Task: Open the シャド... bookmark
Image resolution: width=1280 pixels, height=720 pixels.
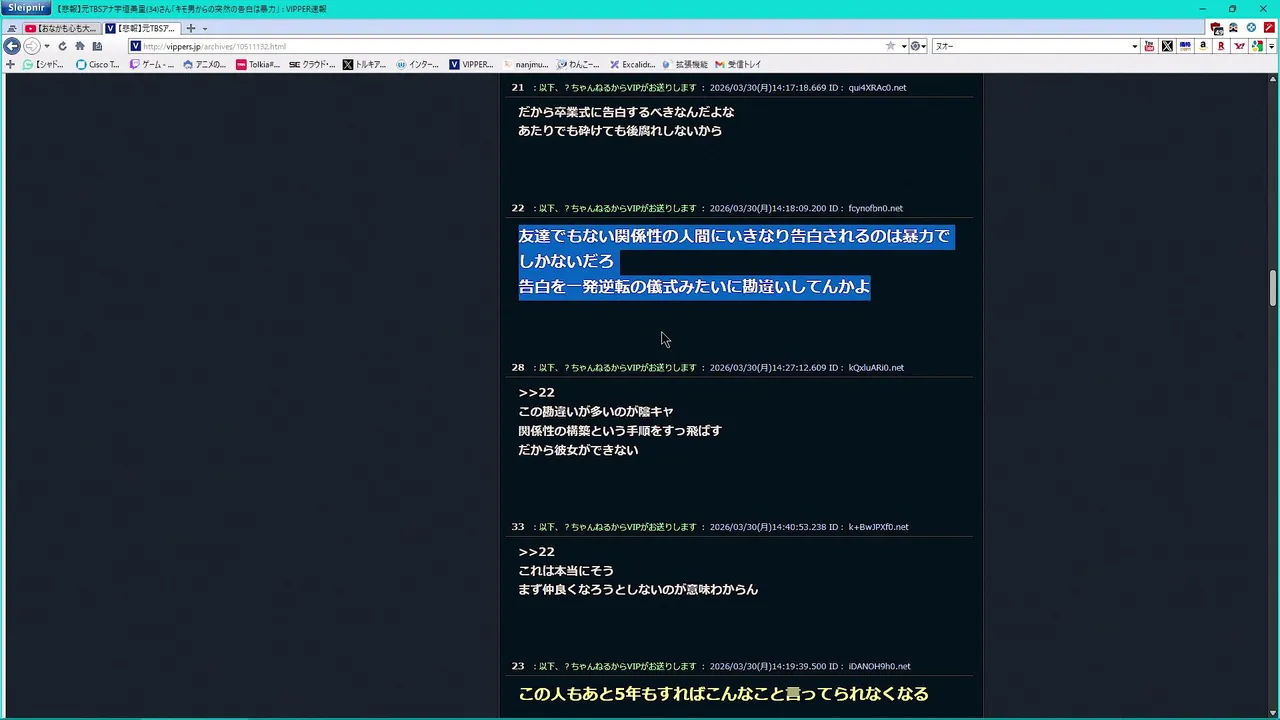Action: (43, 64)
